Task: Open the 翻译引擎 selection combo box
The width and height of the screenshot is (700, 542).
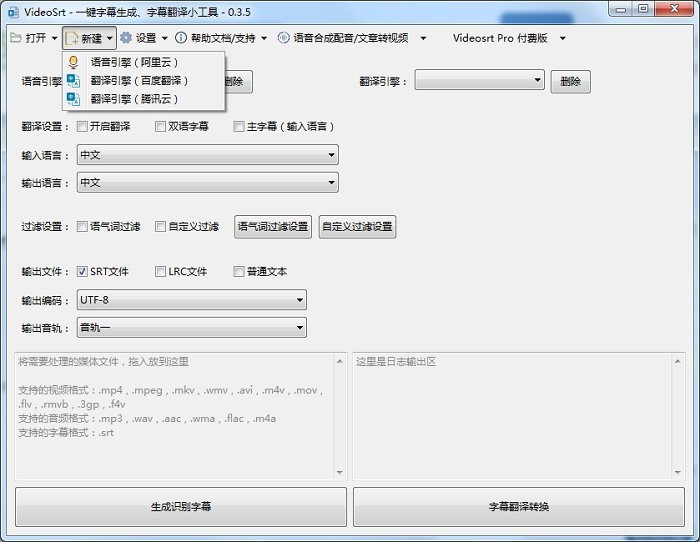Action: (479, 80)
